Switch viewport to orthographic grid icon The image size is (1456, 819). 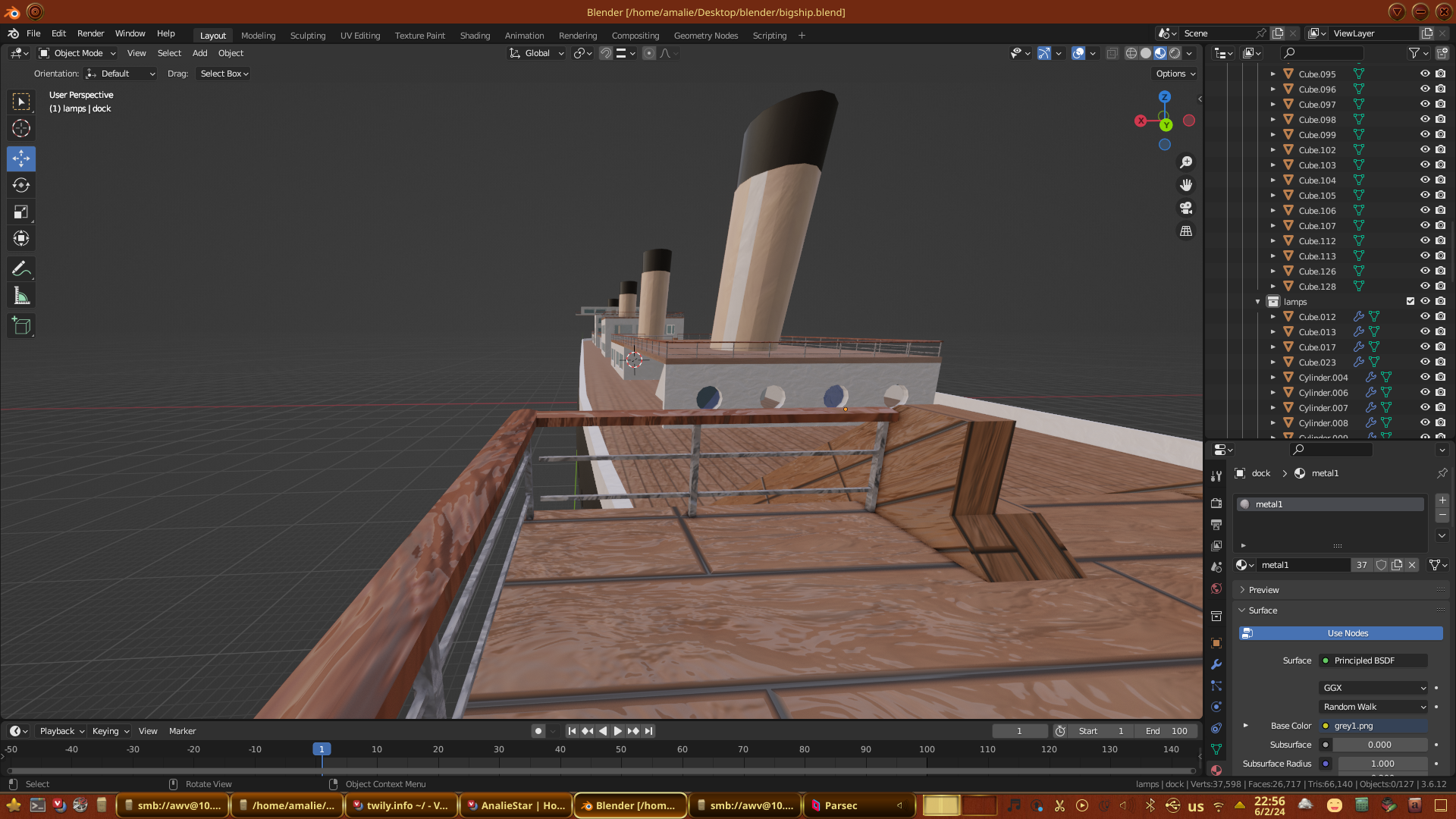tap(1186, 231)
